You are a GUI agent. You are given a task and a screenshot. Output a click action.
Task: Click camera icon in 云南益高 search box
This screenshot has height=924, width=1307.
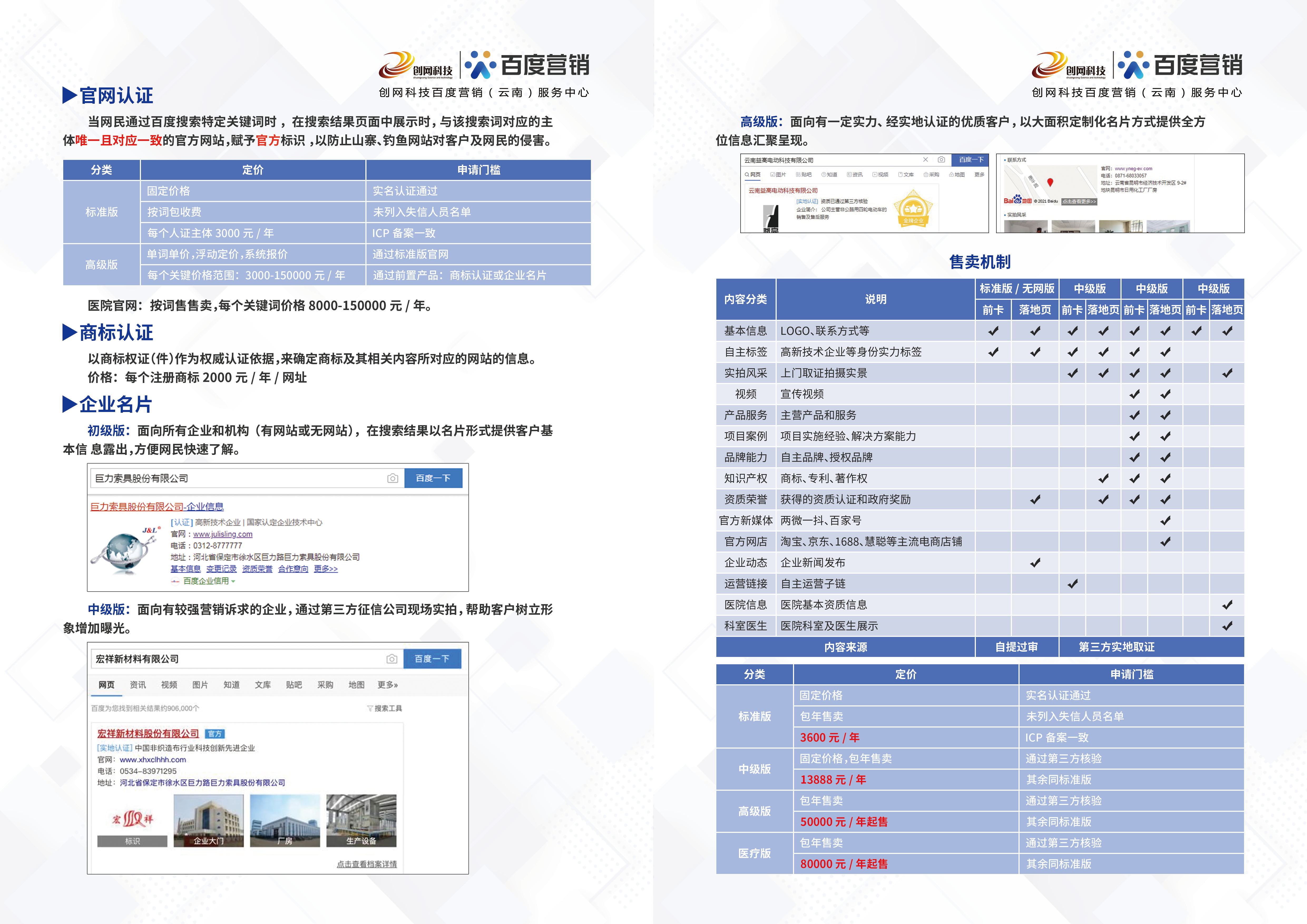pos(942,160)
